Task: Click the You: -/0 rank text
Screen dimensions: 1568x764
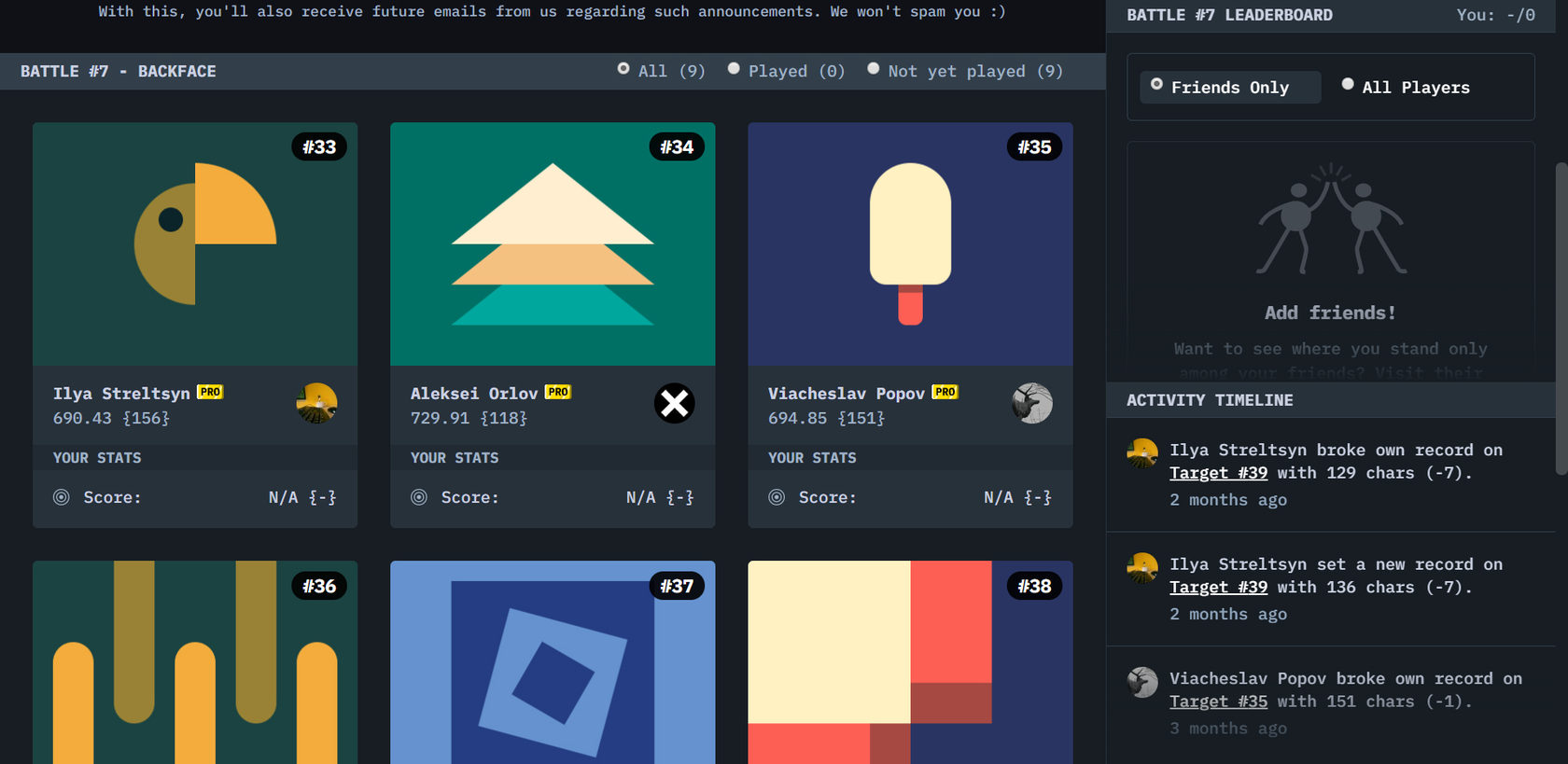Action: (x=1495, y=15)
